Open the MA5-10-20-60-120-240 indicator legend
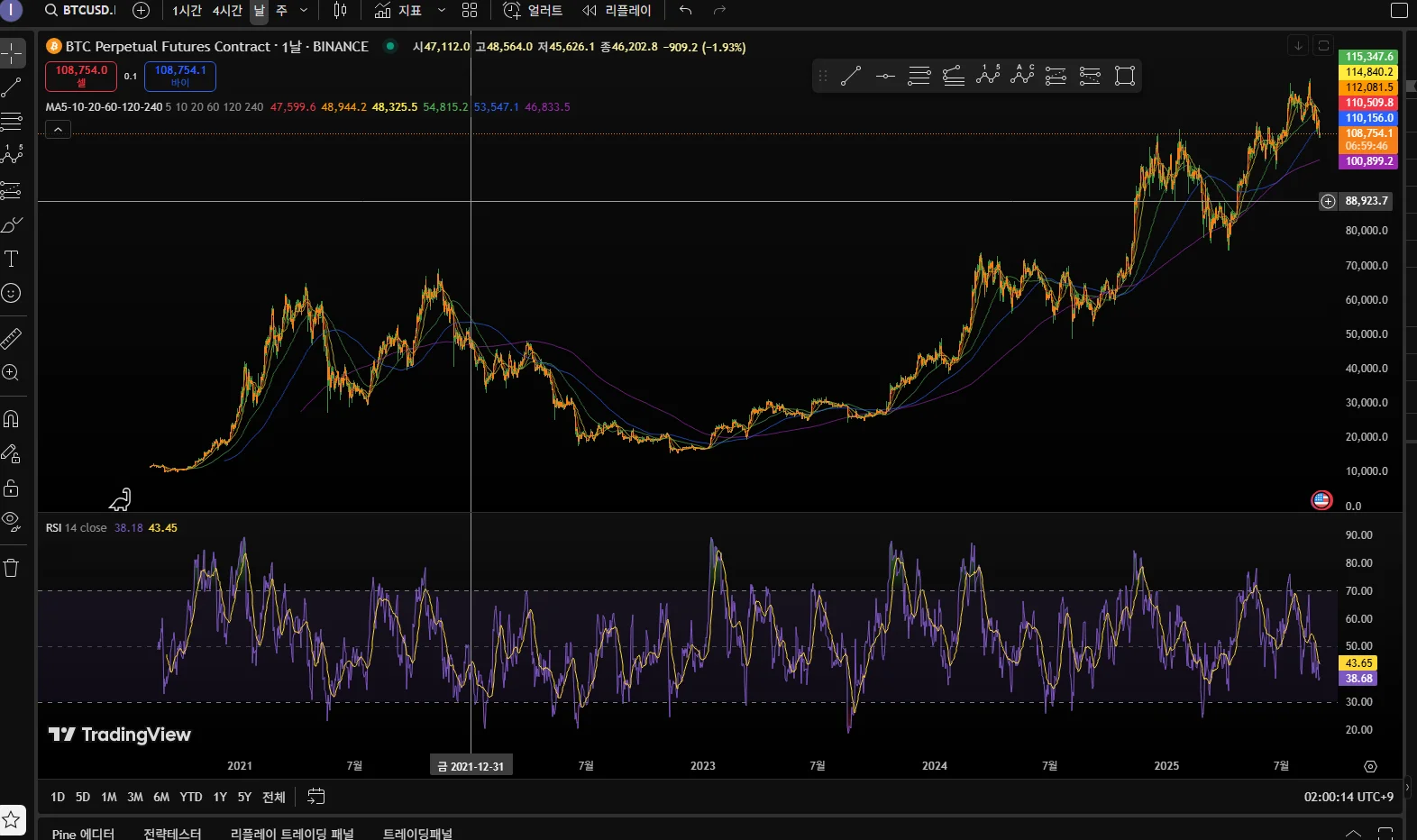The height and width of the screenshot is (840, 1417). (x=105, y=107)
